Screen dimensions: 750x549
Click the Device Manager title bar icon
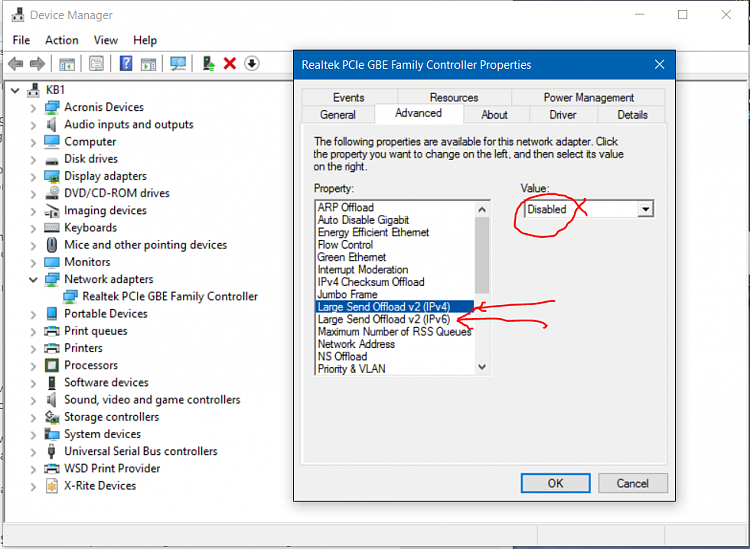pyautogui.click(x=18, y=15)
